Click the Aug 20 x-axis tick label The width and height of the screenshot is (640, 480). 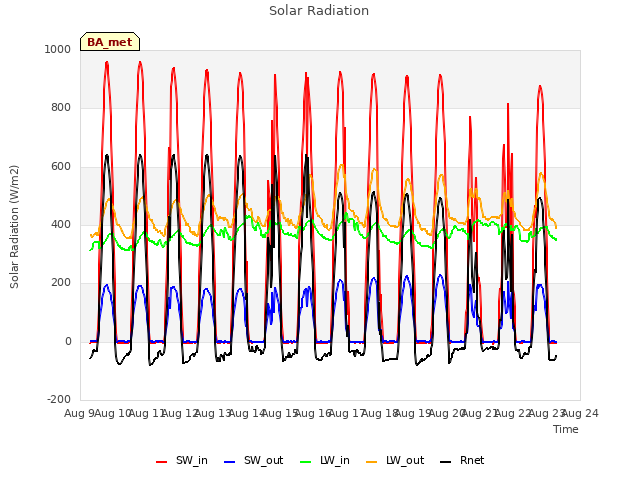coord(447,413)
